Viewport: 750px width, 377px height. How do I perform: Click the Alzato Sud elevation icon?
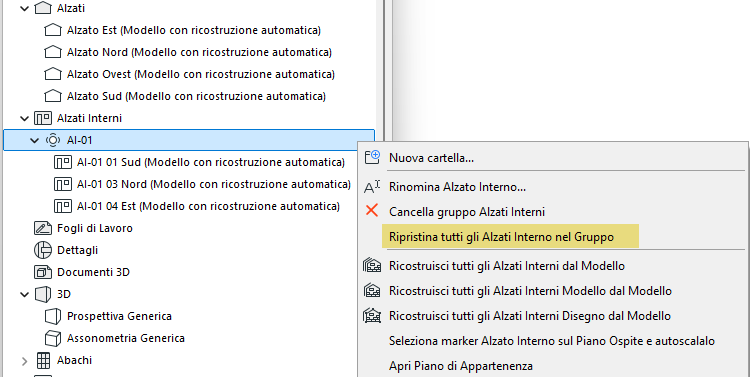53,96
